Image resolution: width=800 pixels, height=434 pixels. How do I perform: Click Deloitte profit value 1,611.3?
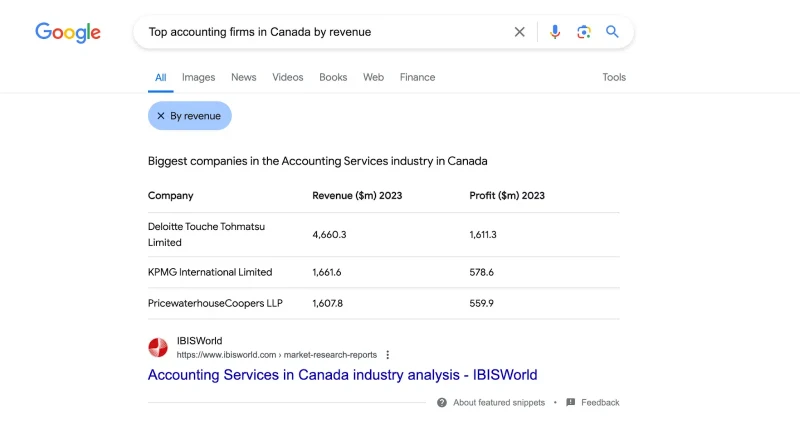point(483,235)
